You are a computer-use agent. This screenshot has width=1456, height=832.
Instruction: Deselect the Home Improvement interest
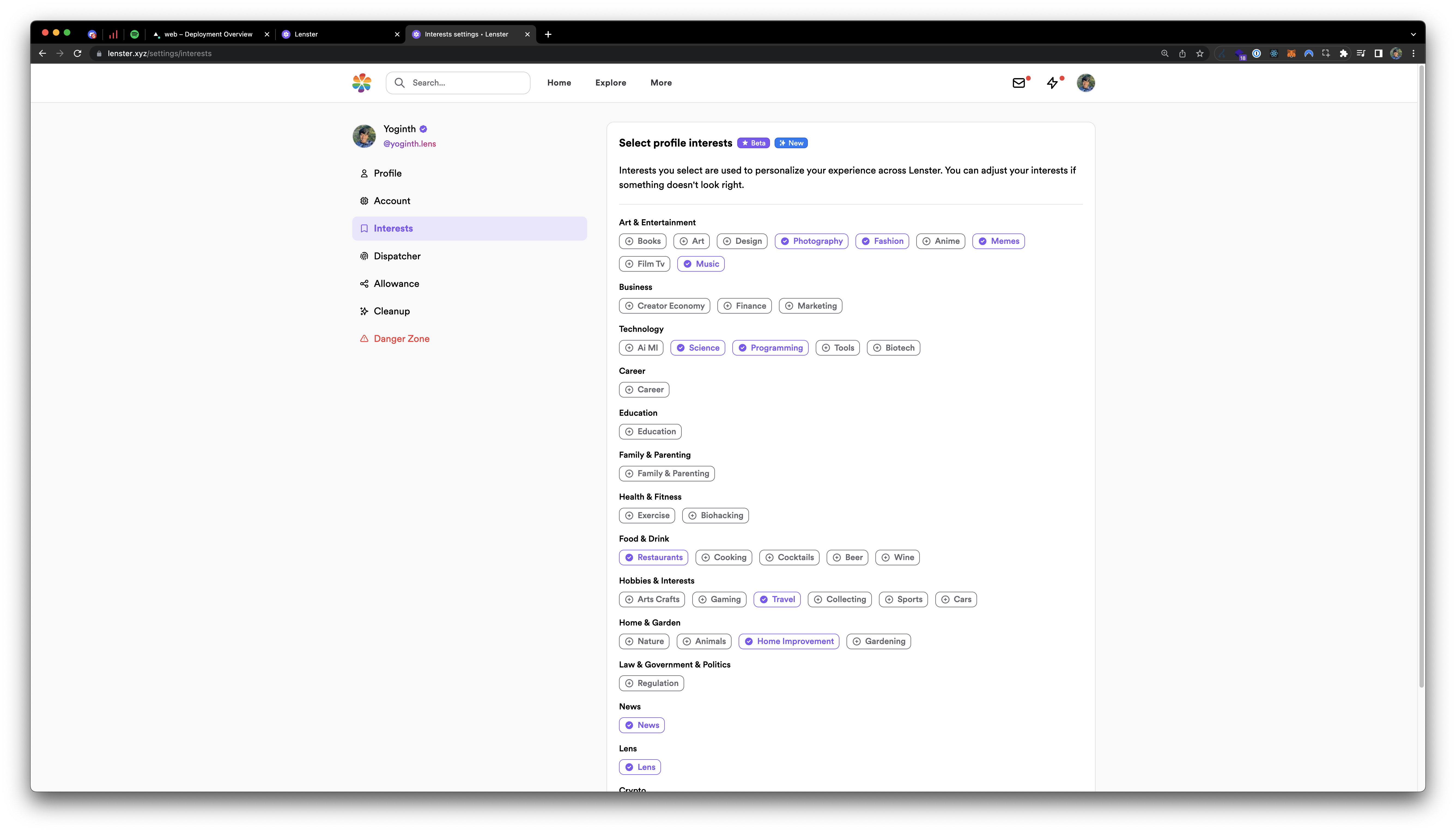tap(788, 641)
